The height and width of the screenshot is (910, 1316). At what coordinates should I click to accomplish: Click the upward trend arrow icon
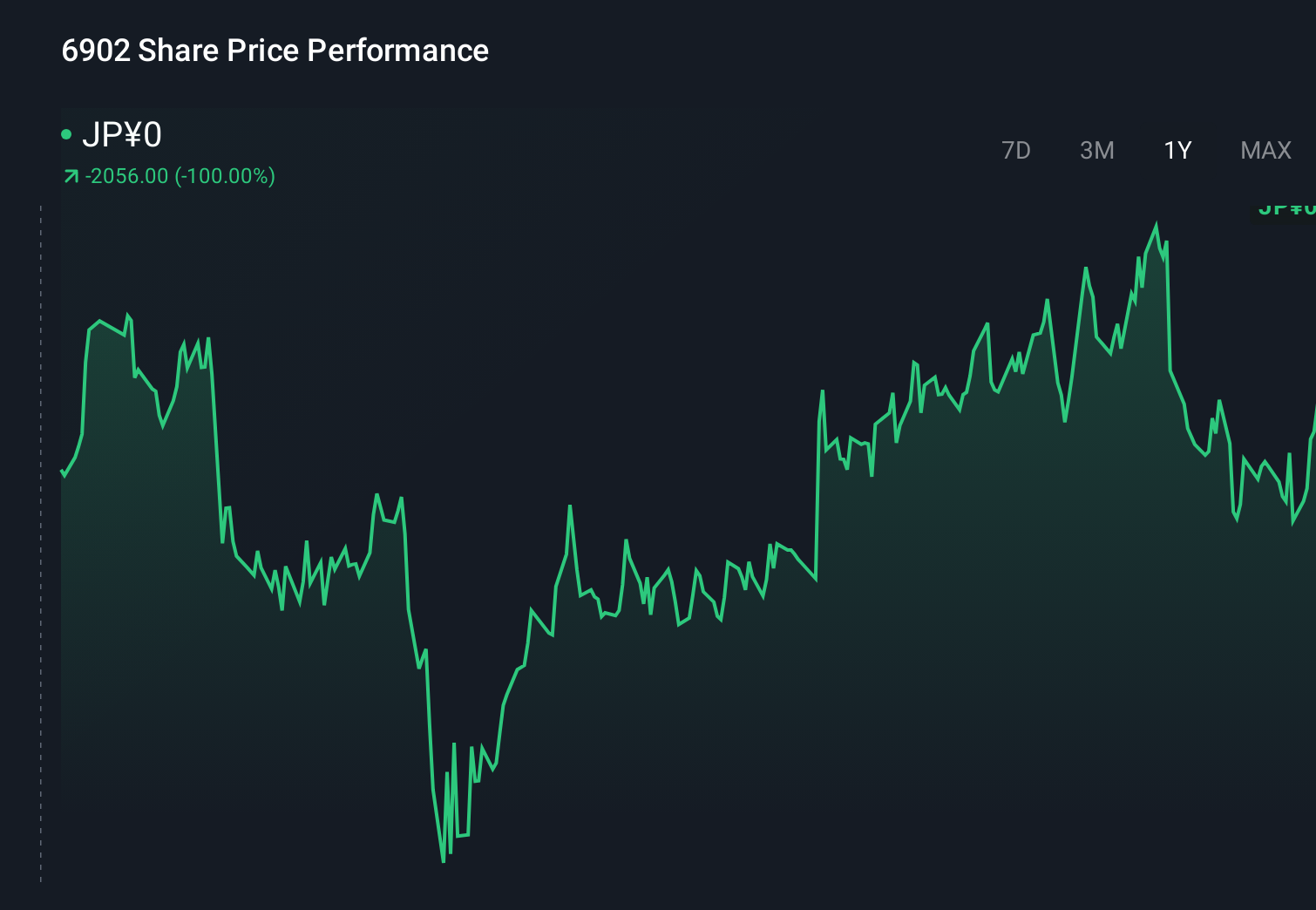coord(71,174)
